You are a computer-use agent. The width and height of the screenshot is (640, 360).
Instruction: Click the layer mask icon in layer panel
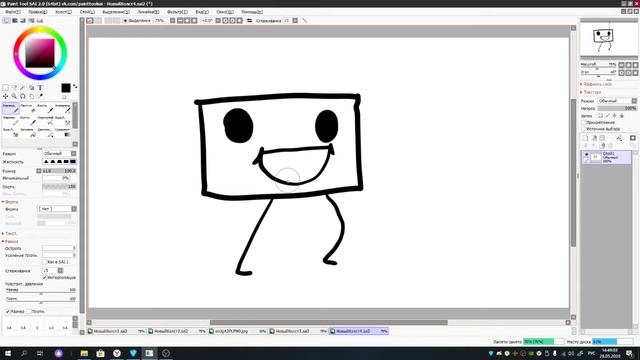(x=633, y=138)
